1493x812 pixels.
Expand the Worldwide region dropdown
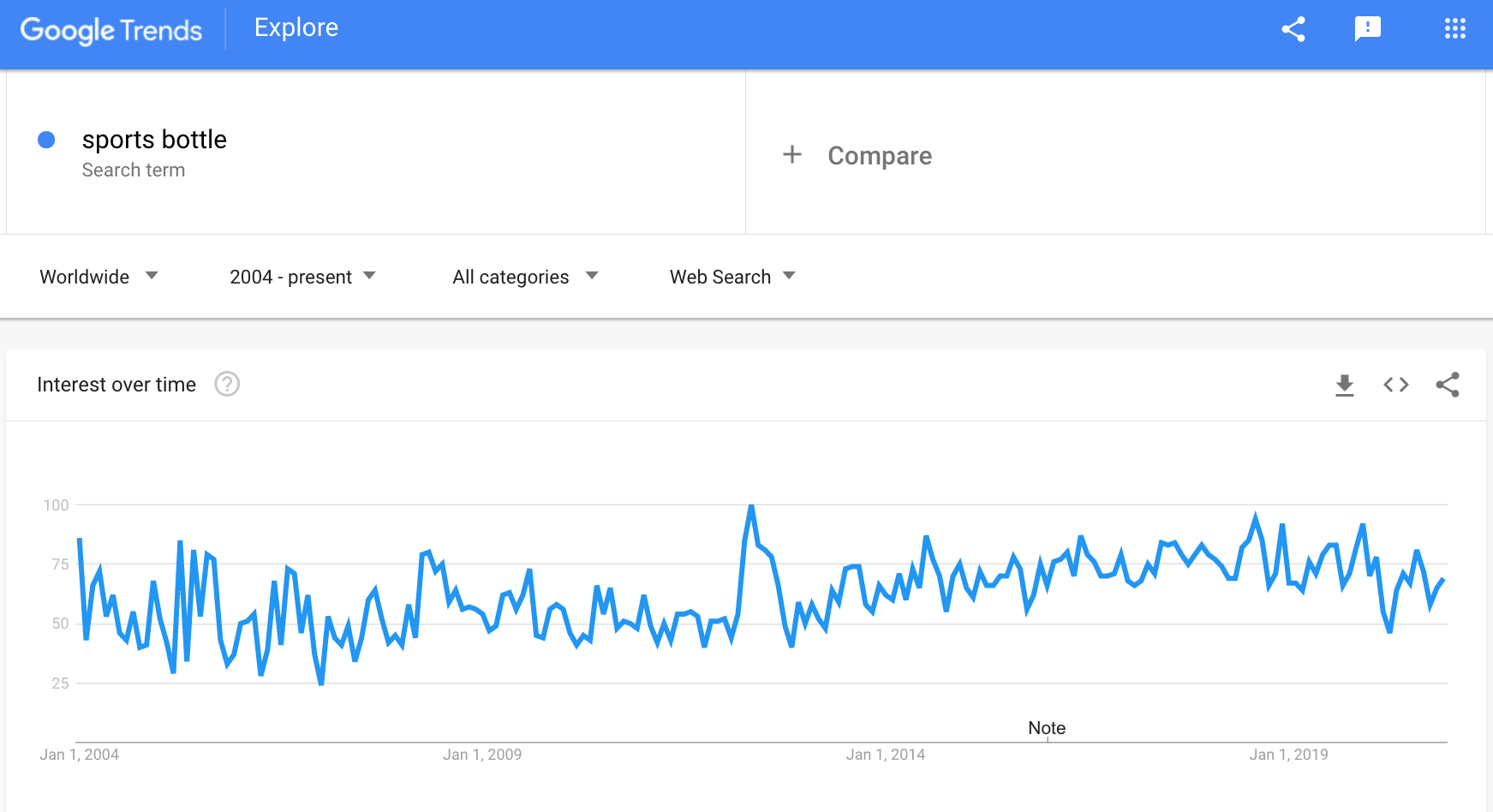99,277
